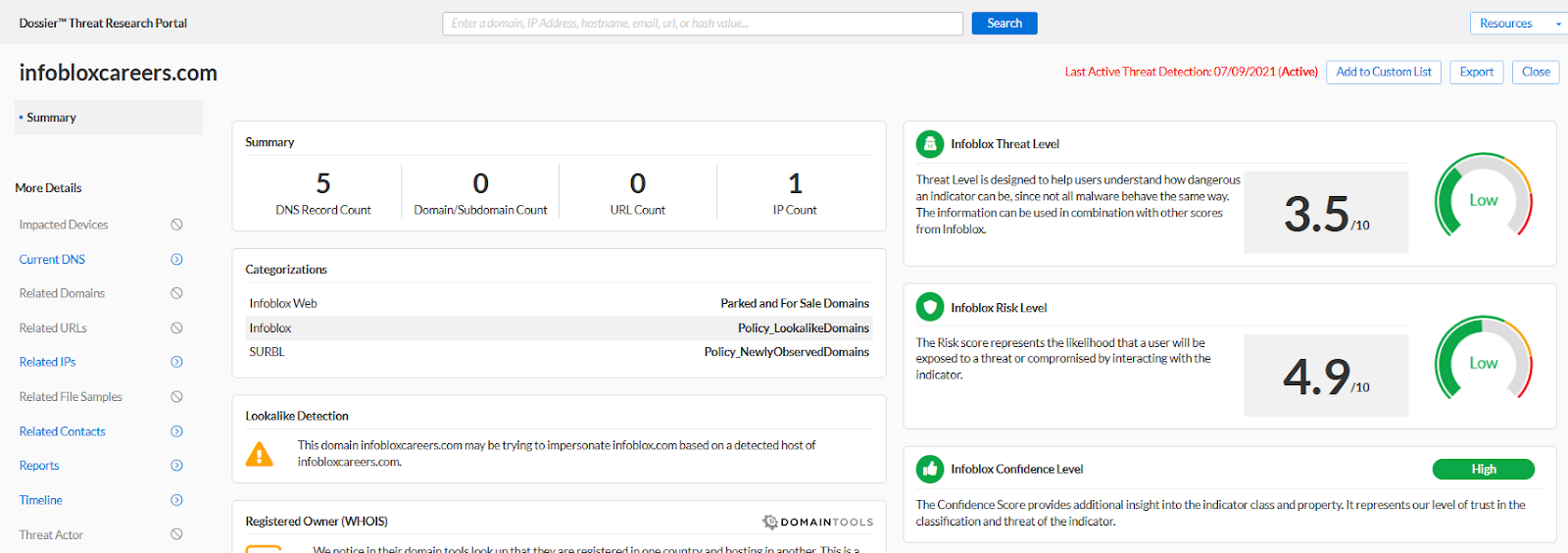
Task: Click the arrow icon next to Current DNS
Action: pos(176,260)
